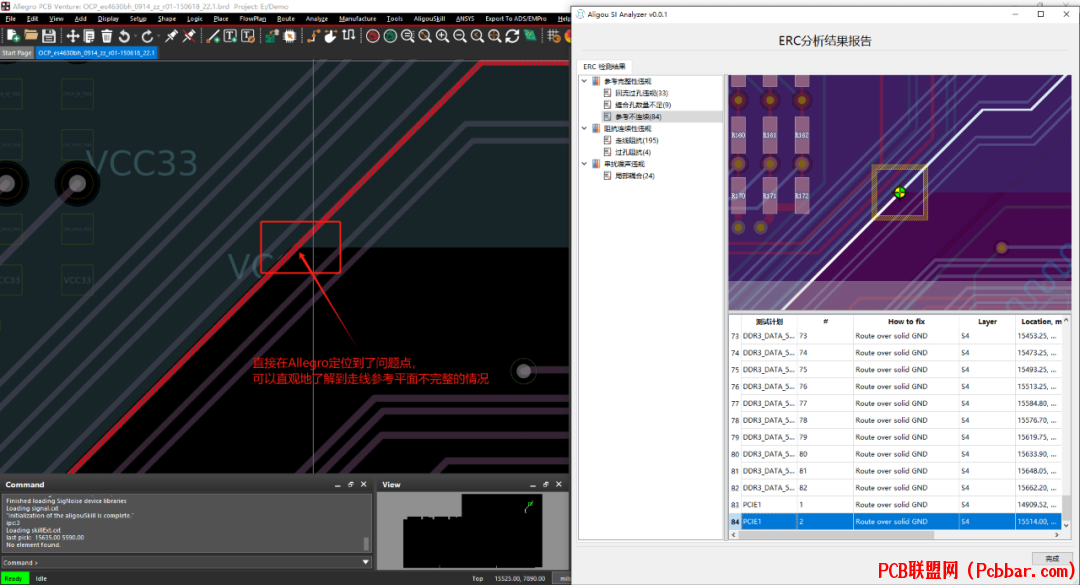This screenshot has width=1080, height=585.
Task: Click the green 3D board viewer icon
Action: (x=530, y=36)
